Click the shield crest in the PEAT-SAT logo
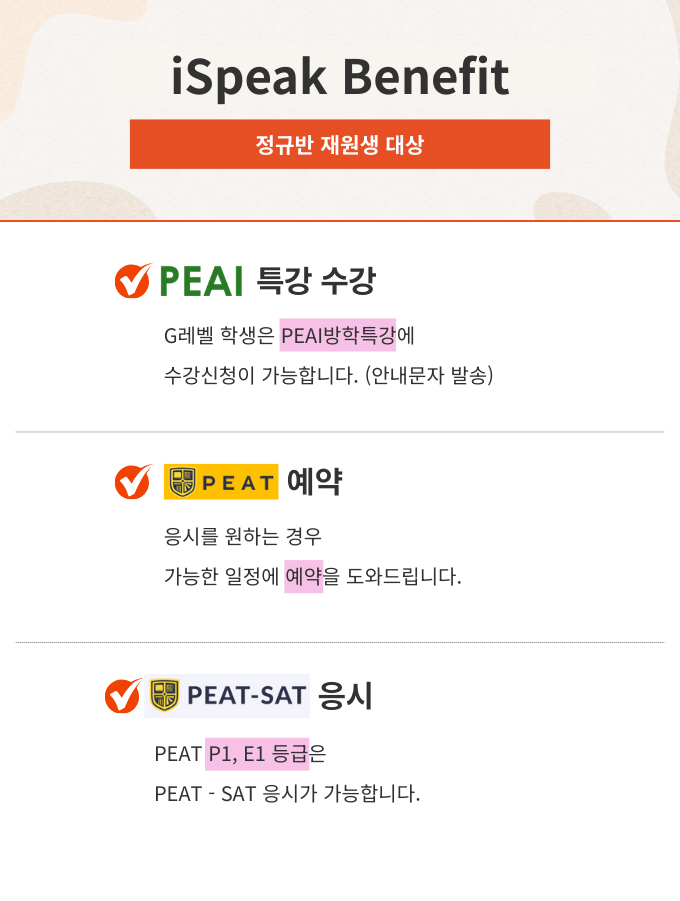This screenshot has height=901, width=680. [x=164, y=694]
